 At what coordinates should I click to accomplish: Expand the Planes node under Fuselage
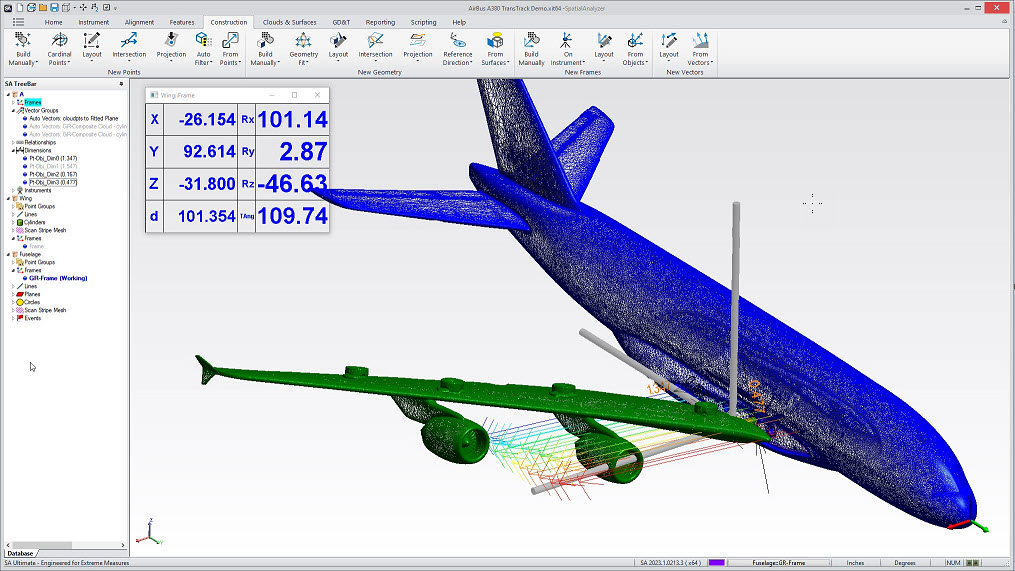point(13,294)
